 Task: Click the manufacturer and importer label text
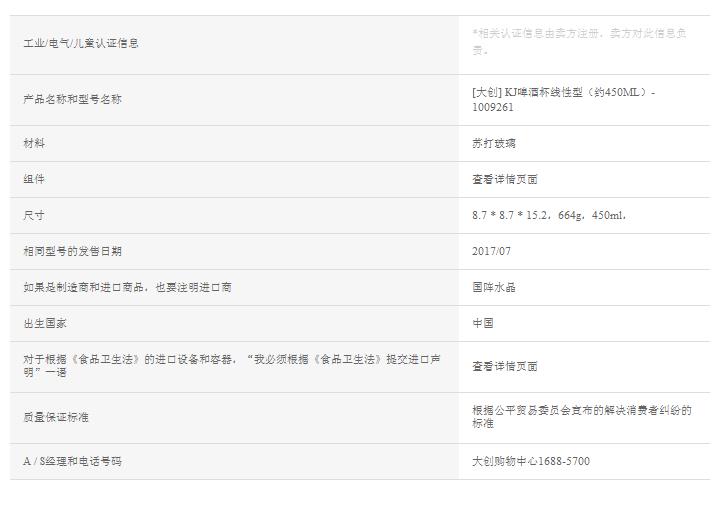pyautogui.click(x=127, y=287)
